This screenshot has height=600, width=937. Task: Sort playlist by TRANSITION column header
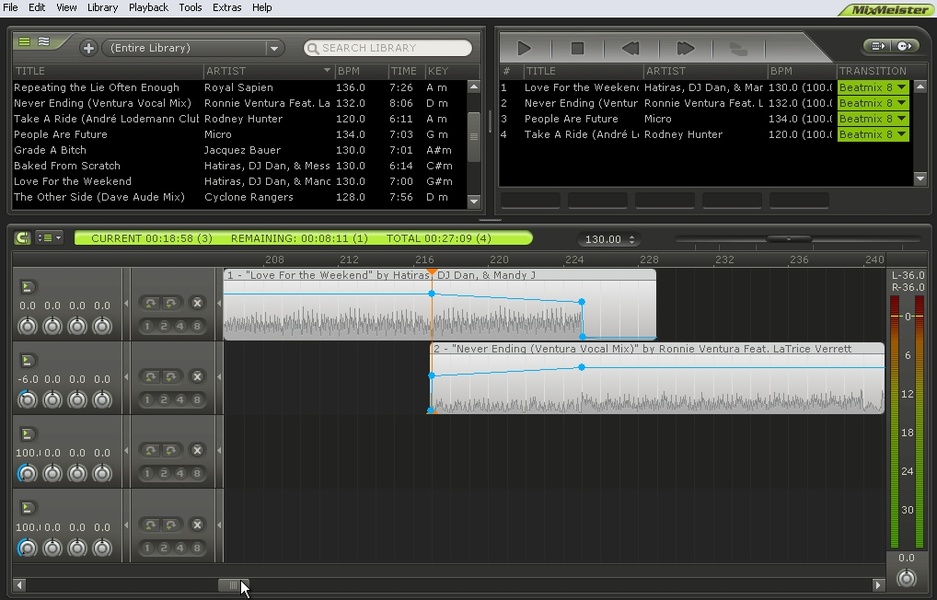(x=873, y=71)
